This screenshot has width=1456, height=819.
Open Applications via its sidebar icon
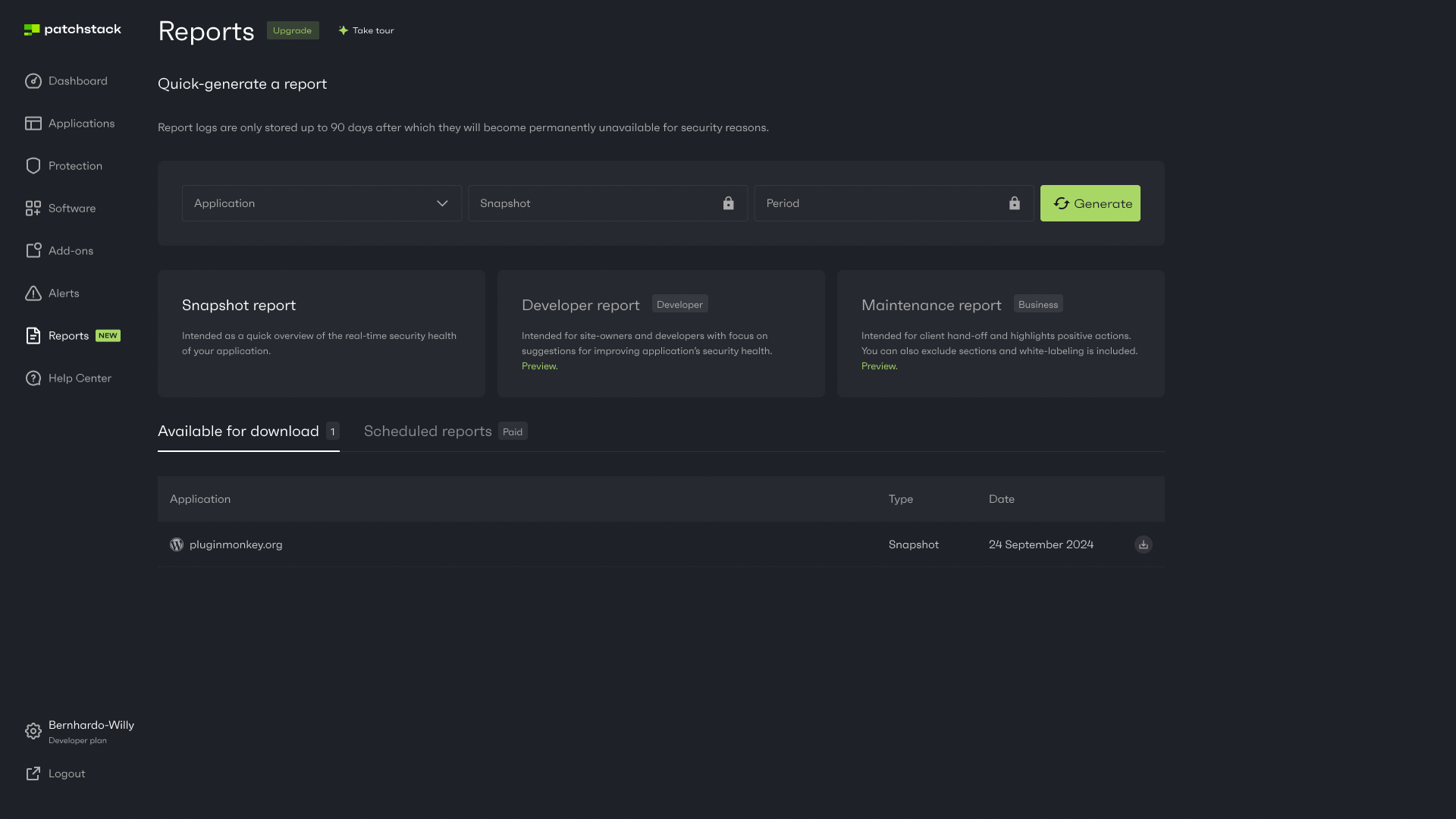tap(33, 124)
